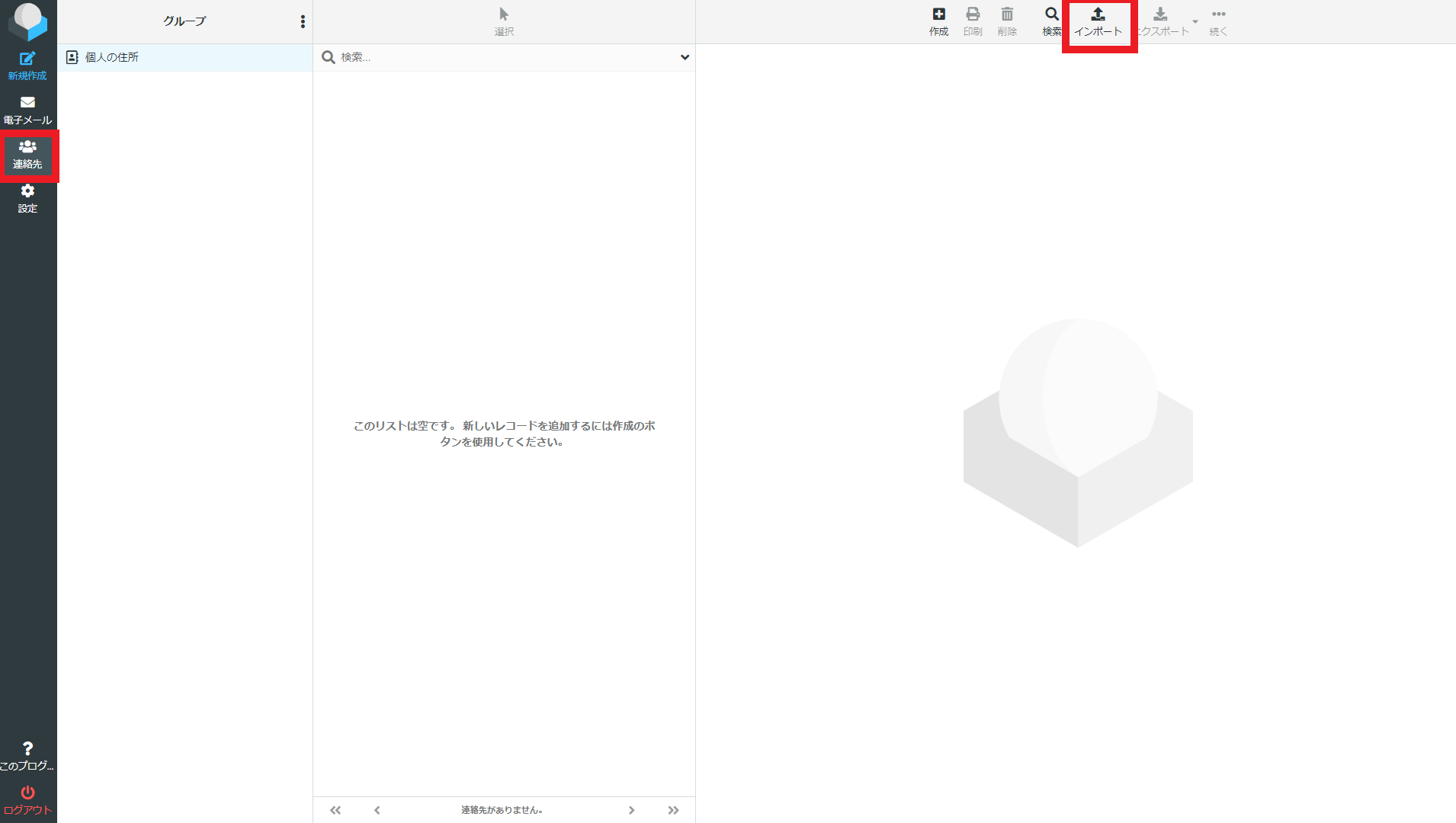Select the 個人の住所 address book
The height and width of the screenshot is (823, 1456).
112,57
